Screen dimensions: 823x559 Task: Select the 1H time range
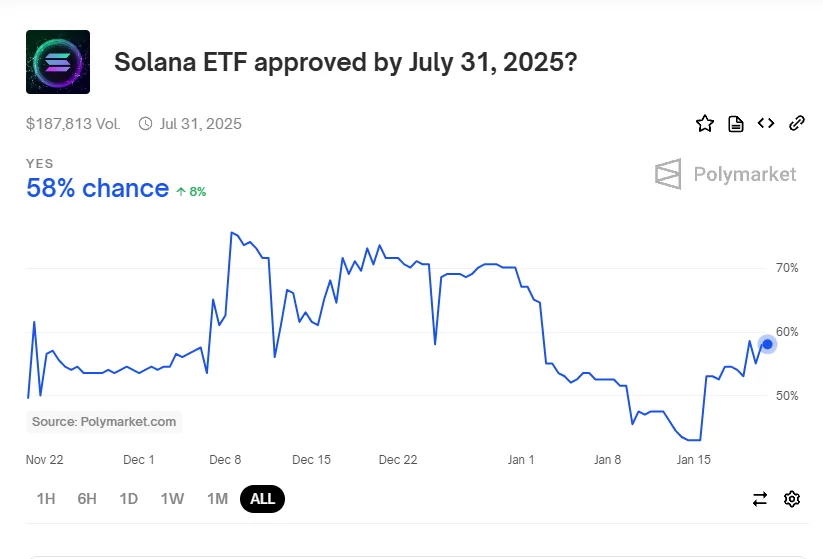(x=46, y=499)
